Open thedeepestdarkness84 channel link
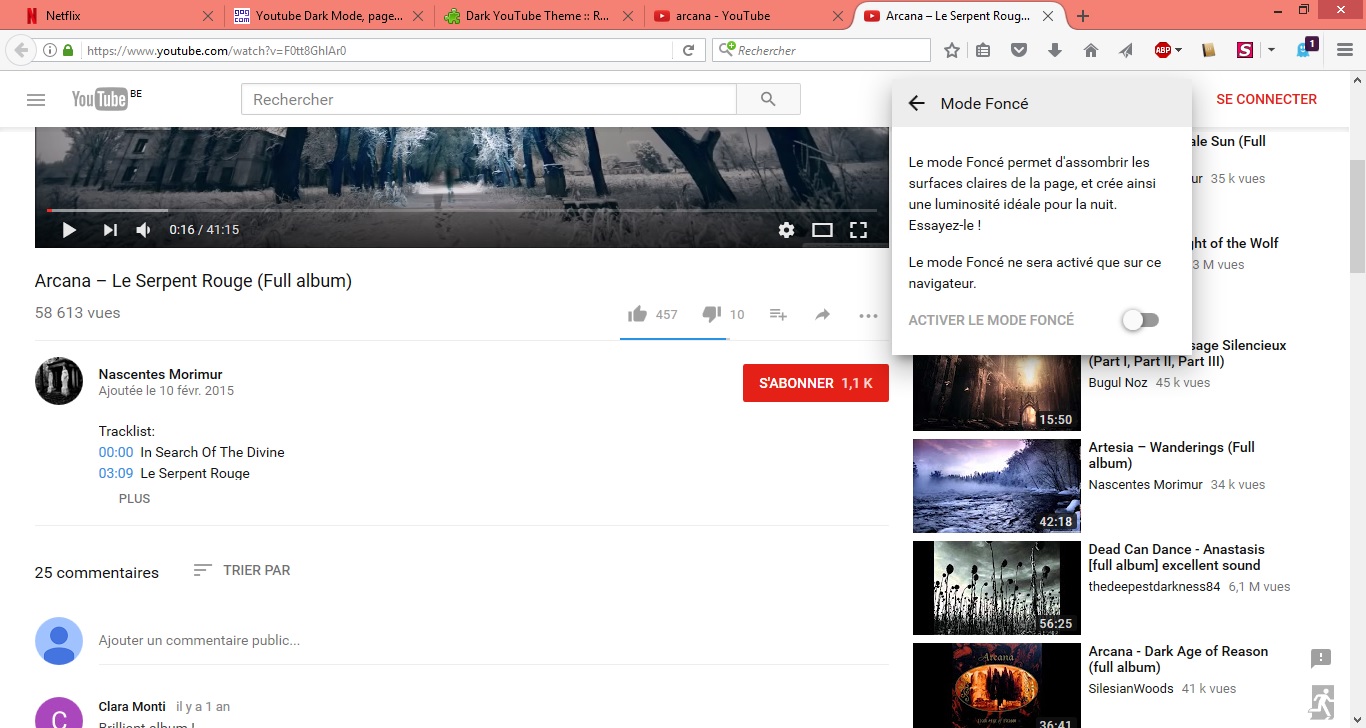 [1154, 587]
